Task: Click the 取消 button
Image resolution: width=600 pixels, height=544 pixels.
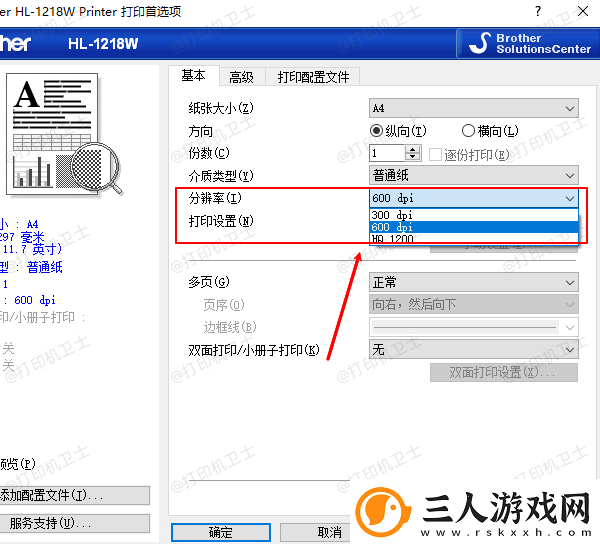Action: click(315, 532)
